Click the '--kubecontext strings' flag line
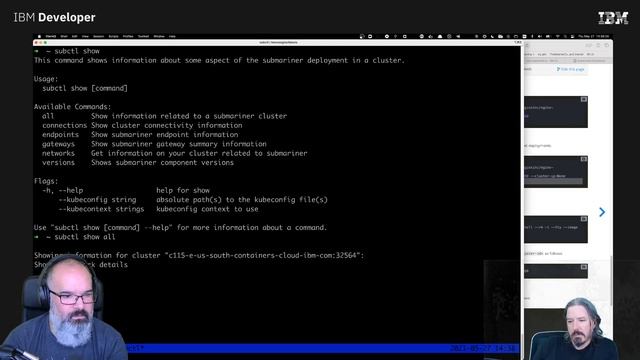The height and width of the screenshot is (360, 640). tap(158, 209)
